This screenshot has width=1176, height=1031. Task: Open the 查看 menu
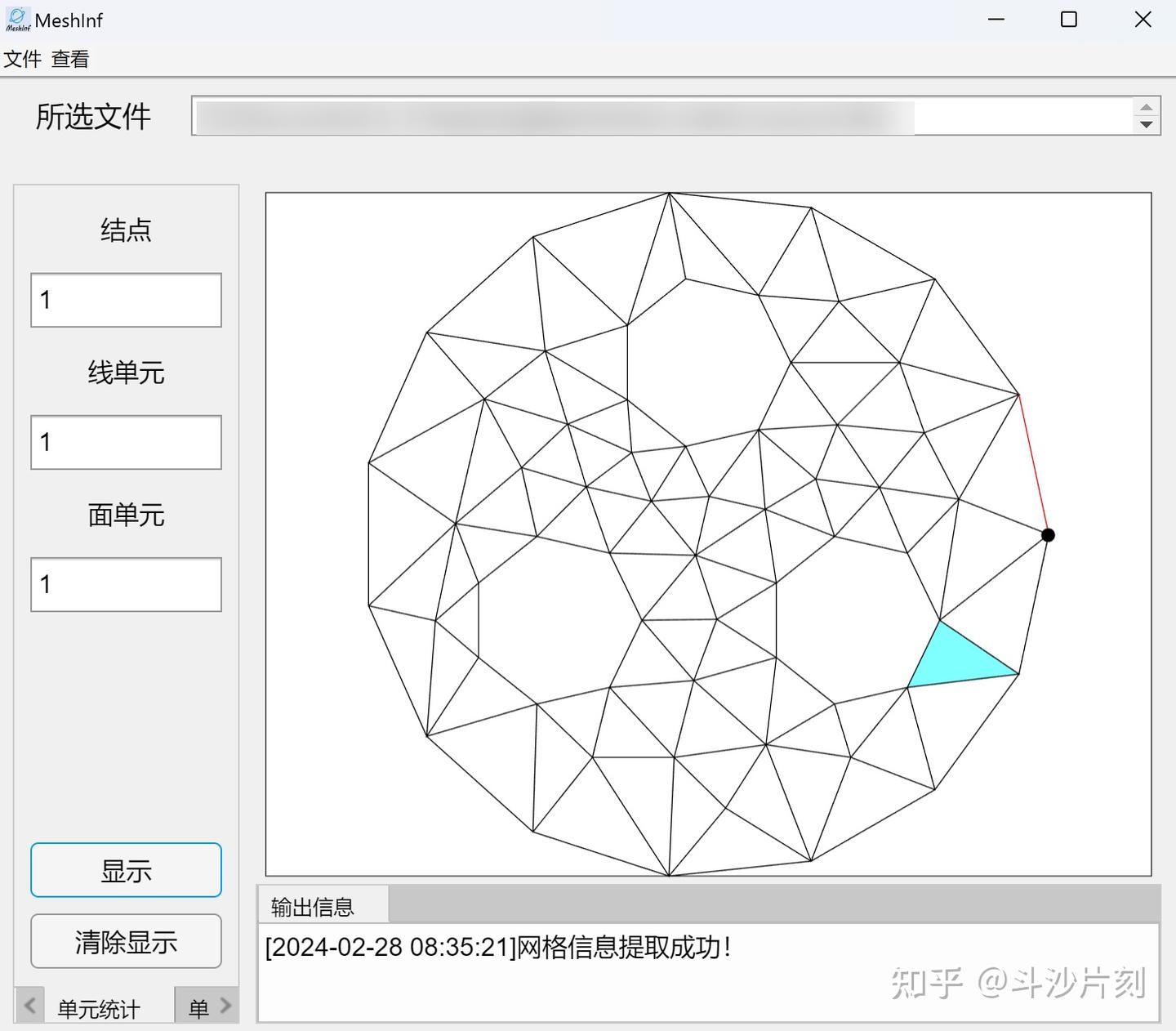(x=71, y=58)
